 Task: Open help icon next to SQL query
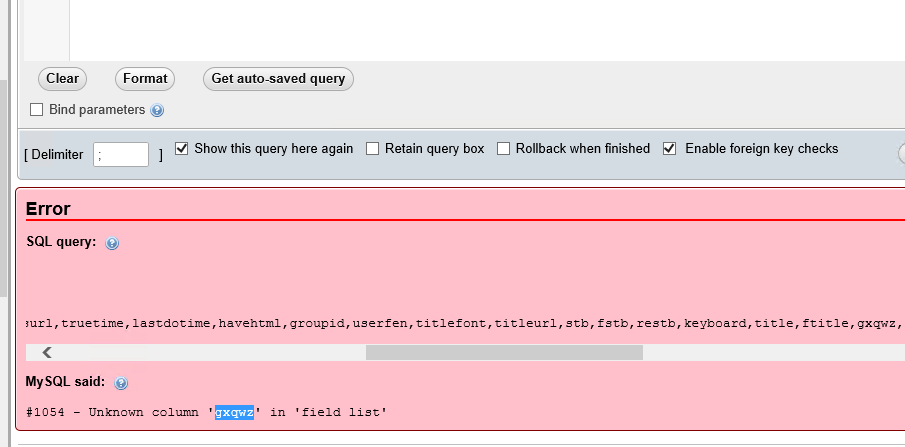click(x=112, y=243)
